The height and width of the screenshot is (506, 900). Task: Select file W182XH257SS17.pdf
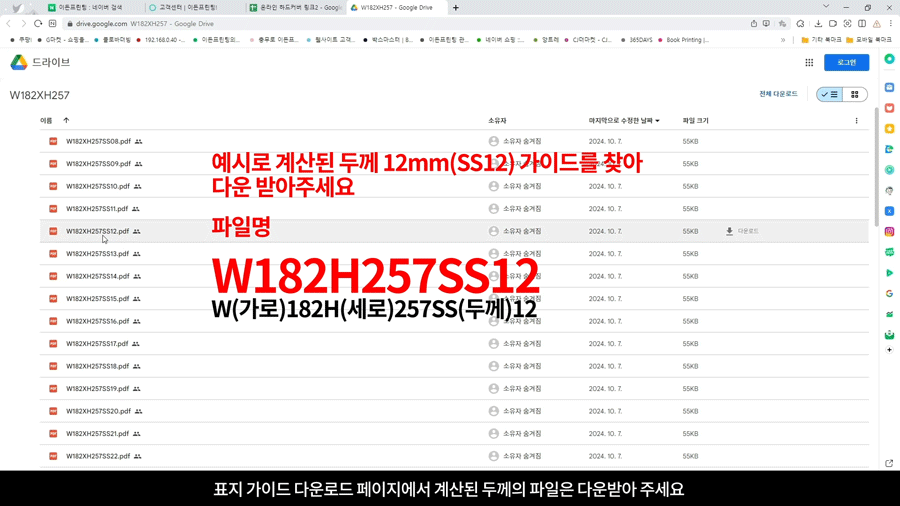click(97, 344)
